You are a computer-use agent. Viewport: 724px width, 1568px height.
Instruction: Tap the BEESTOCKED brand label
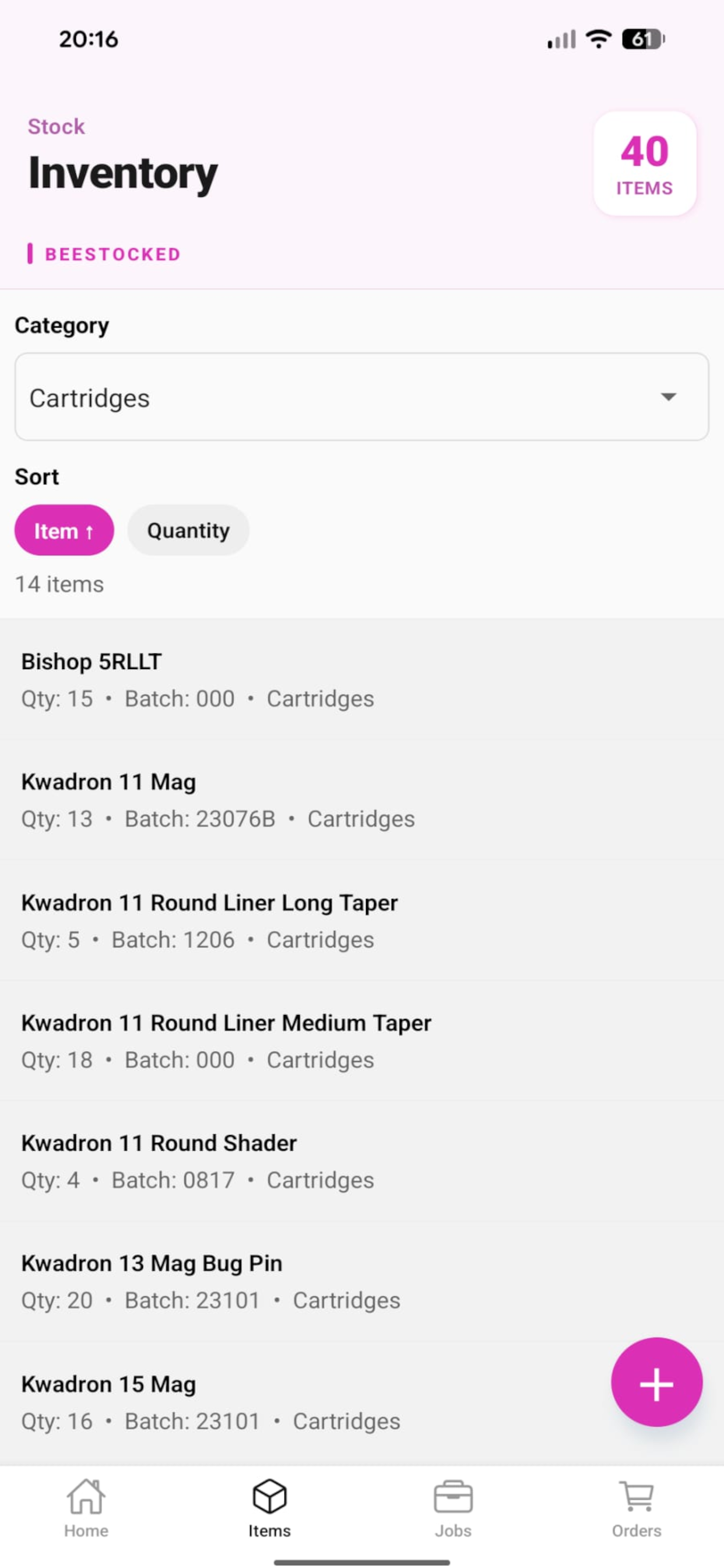point(112,254)
